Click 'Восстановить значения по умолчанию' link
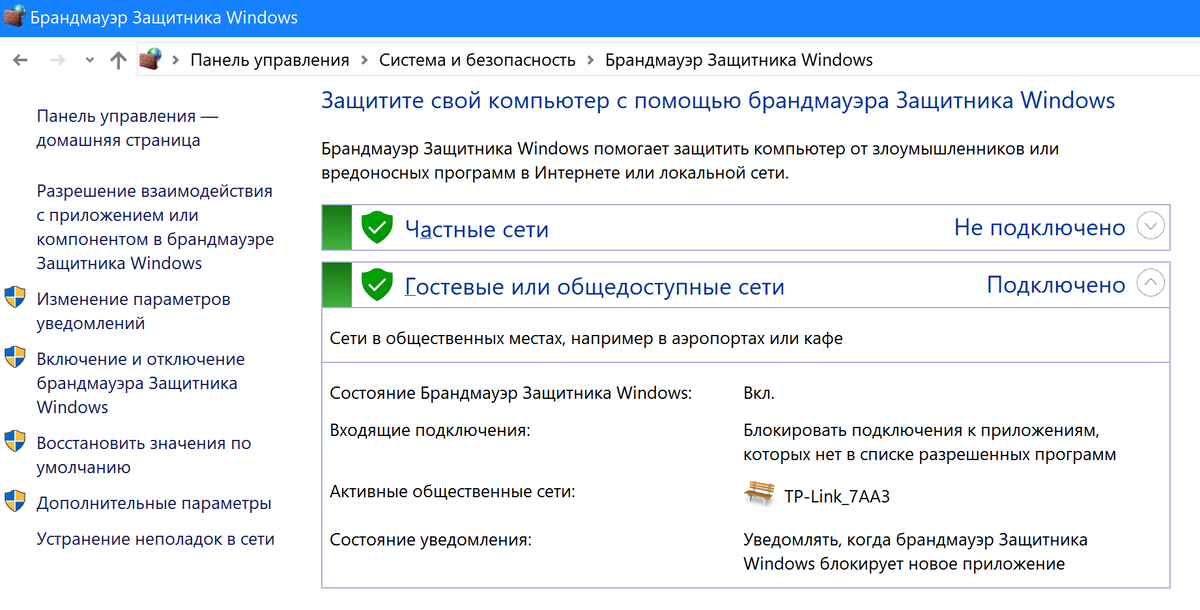 click(x=144, y=455)
